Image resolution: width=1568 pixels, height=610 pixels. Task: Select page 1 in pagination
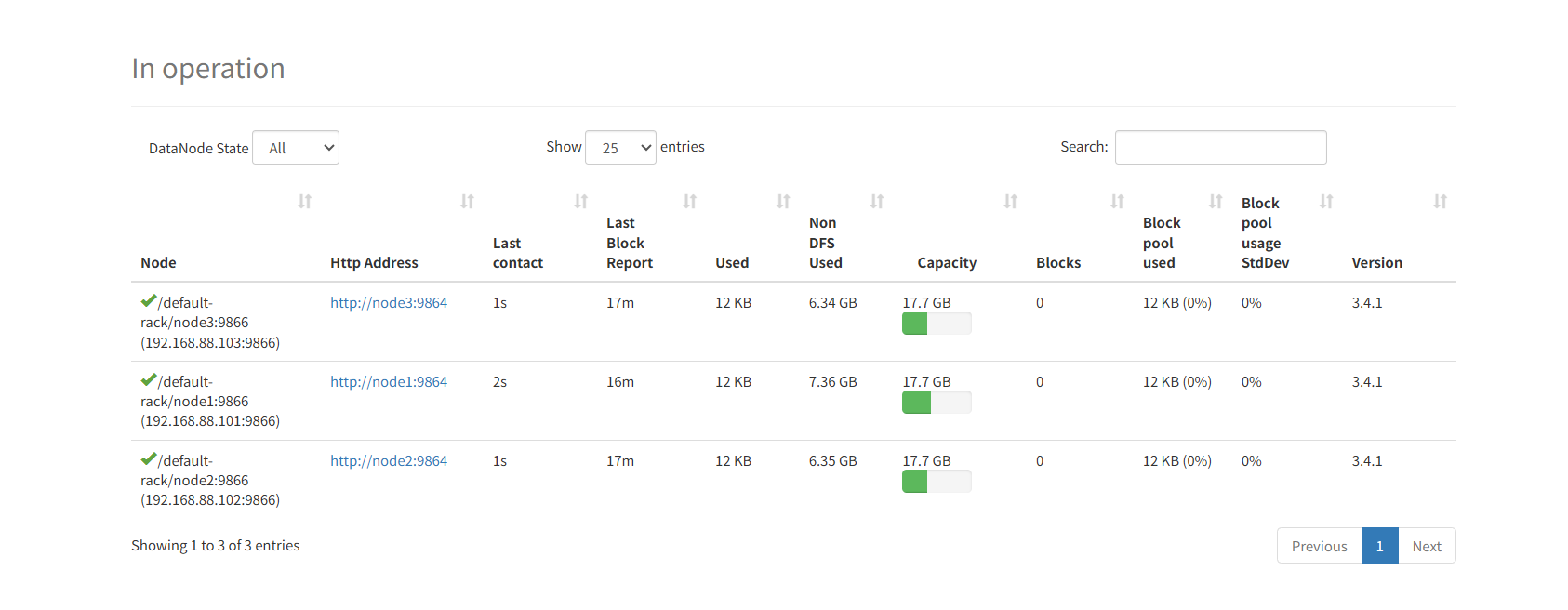tap(1379, 546)
